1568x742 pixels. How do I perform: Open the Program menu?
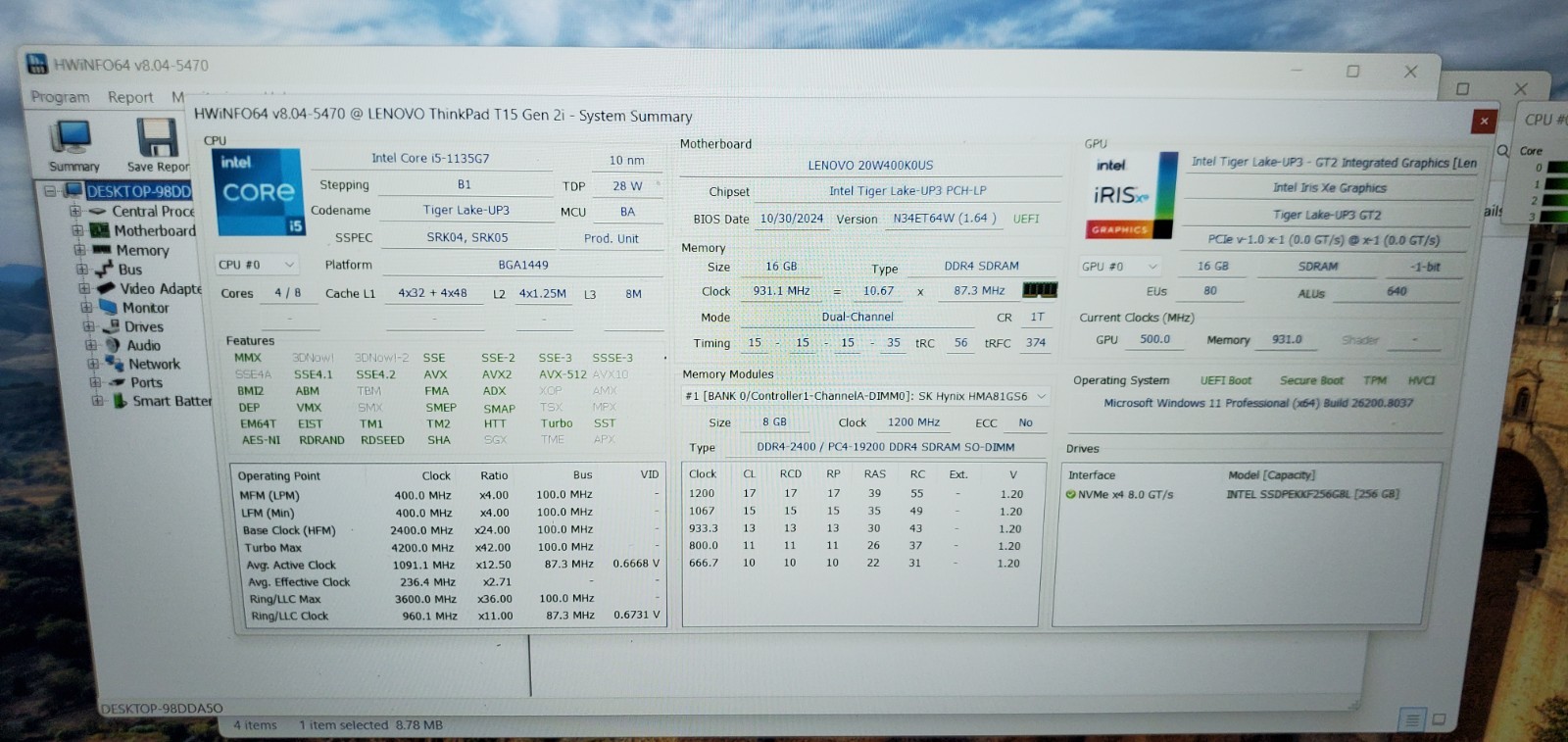[60, 97]
